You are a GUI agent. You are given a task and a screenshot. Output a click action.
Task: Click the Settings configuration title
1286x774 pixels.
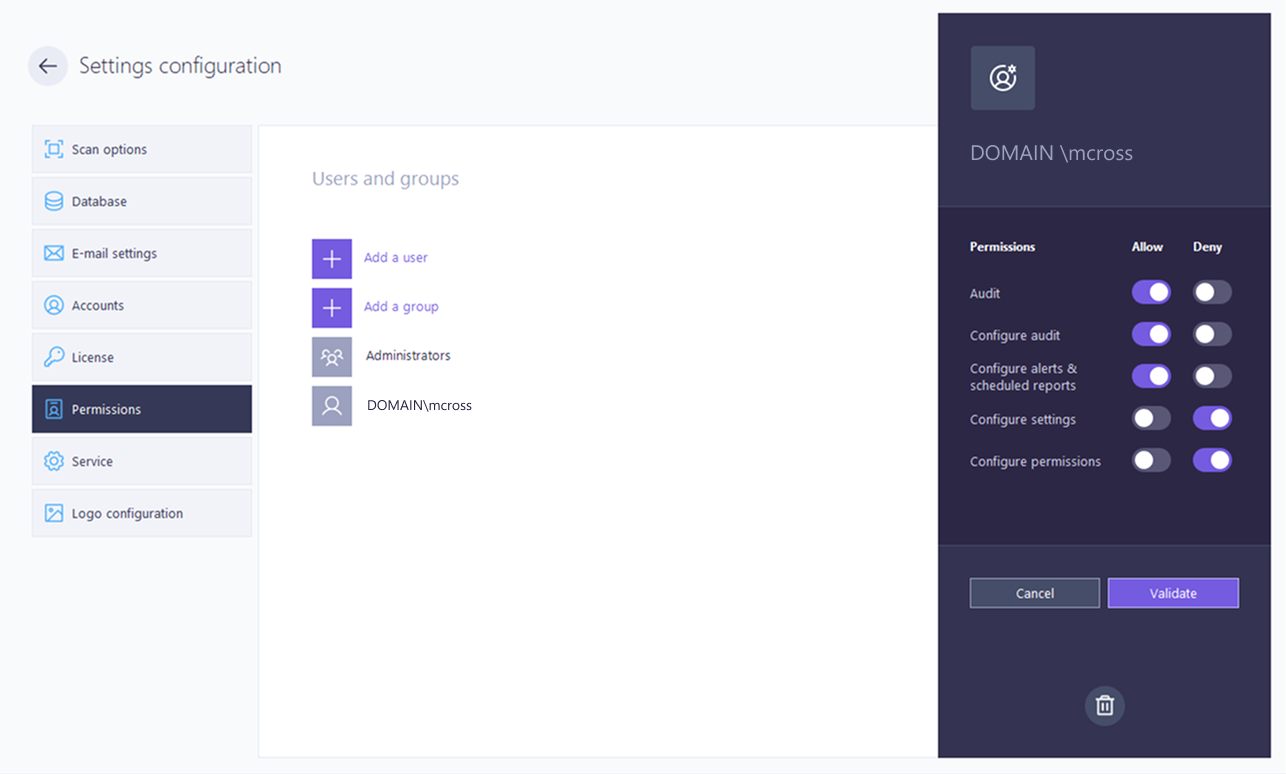[180, 66]
